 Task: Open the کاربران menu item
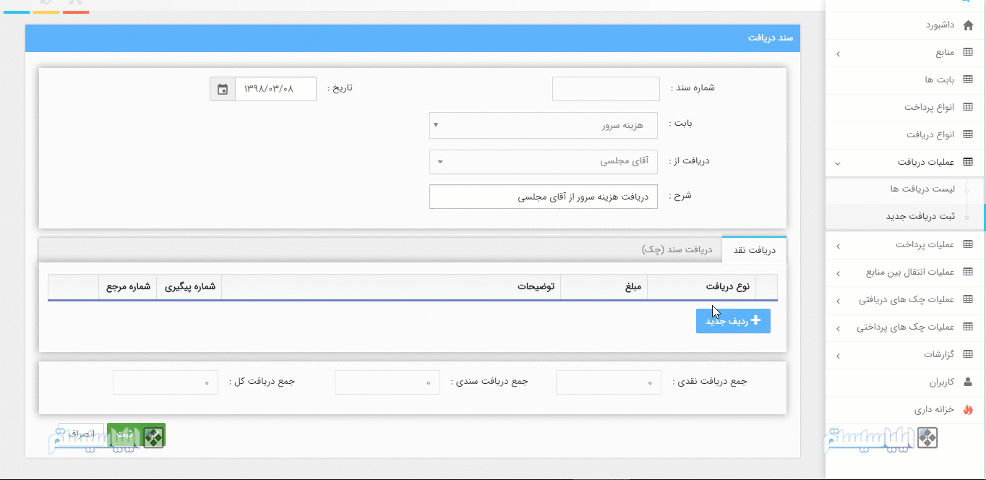(x=942, y=382)
